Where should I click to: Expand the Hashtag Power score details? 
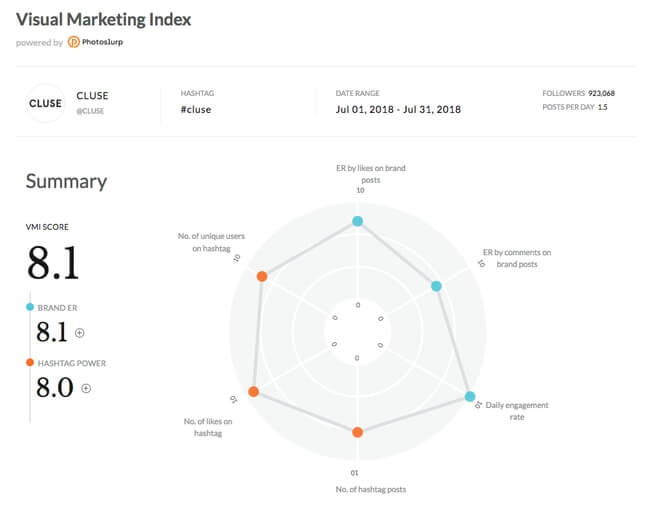tap(86, 388)
